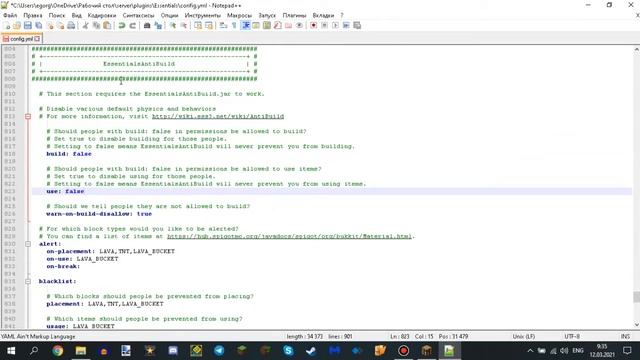This screenshot has height=360, width=640.
Task: Click the Open file toolbar icon
Action: [x=17, y=26]
